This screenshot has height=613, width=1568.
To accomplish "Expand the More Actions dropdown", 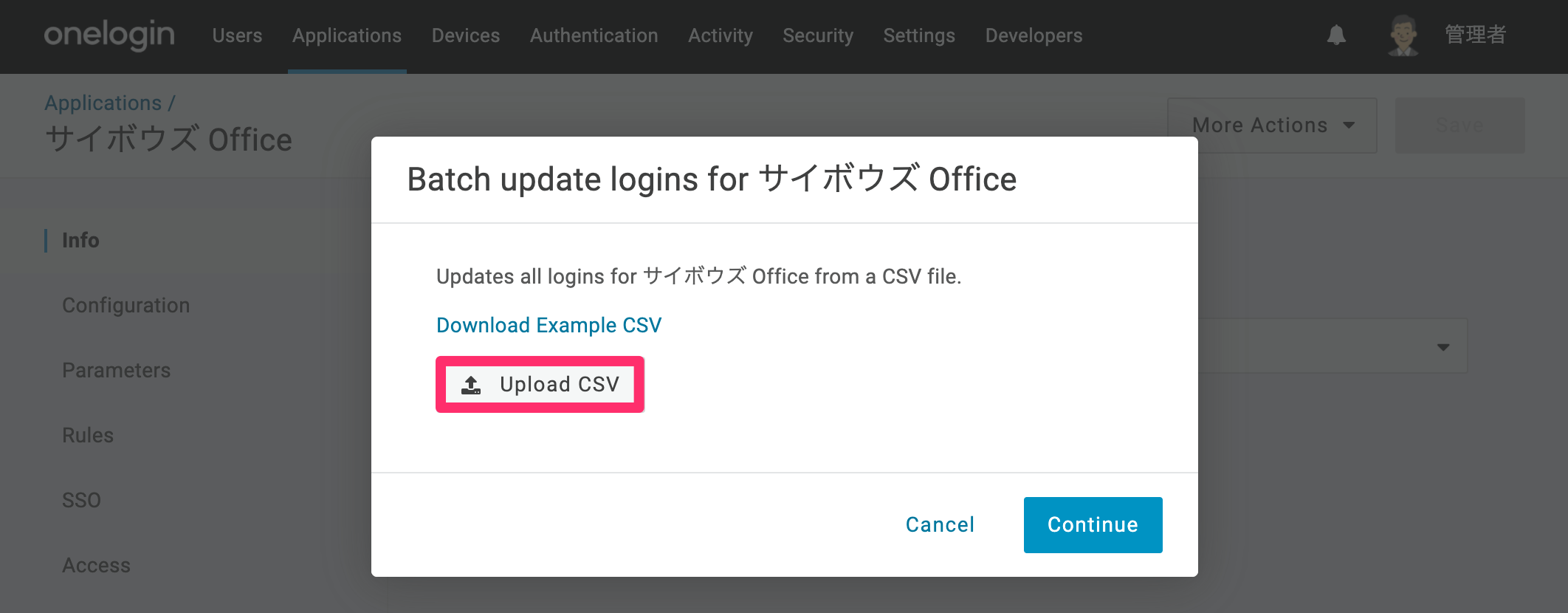I will pyautogui.click(x=1272, y=126).
